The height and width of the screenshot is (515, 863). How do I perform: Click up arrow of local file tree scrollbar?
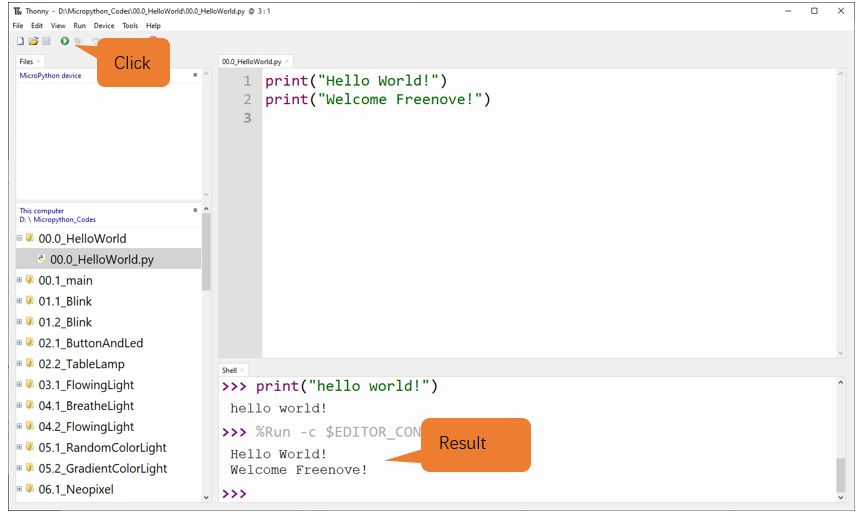pyautogui.click(x=206, y=209)
